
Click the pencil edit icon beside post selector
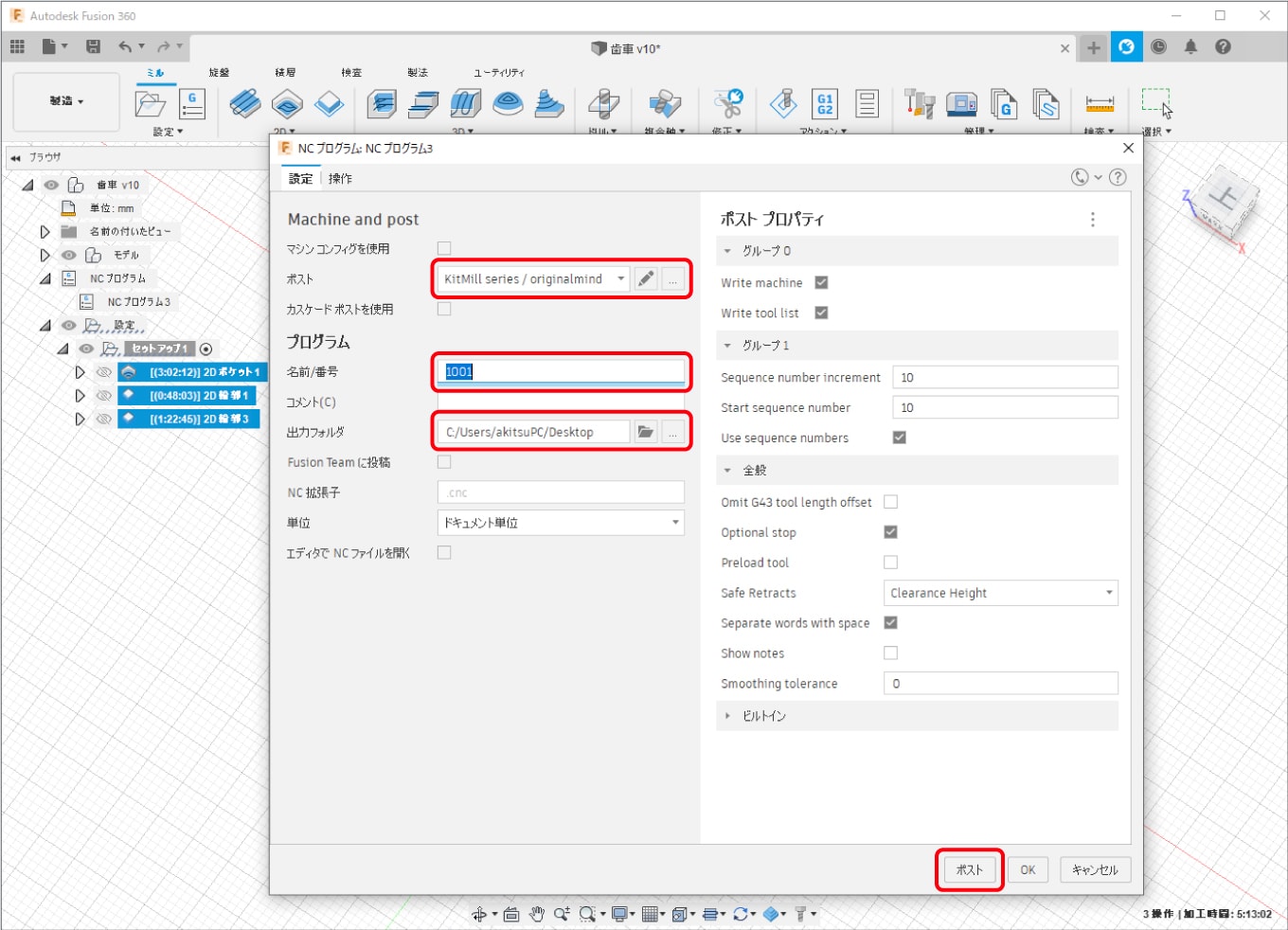click(646, 278)
